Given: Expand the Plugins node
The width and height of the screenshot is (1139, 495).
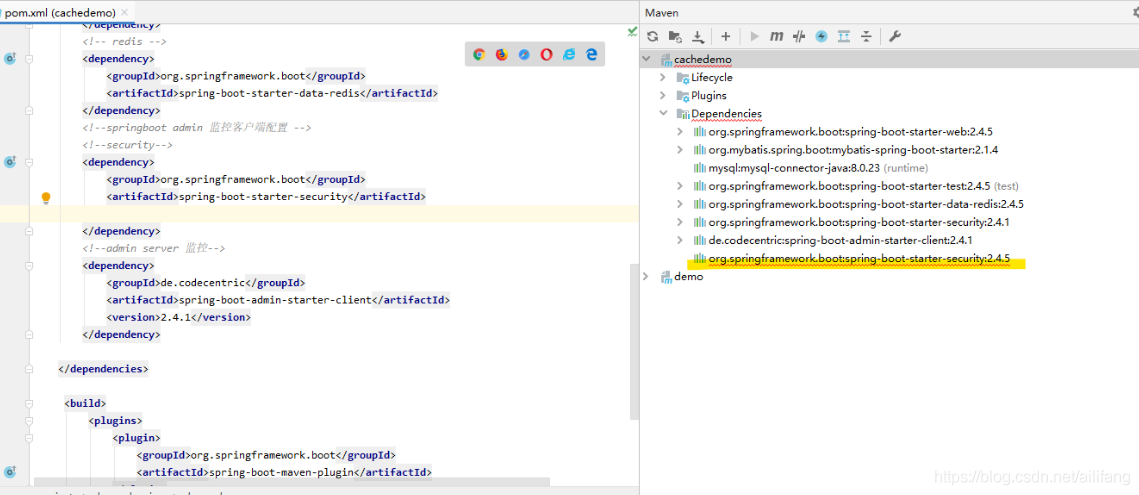Looking at the screenshot, I should point(662,95).
